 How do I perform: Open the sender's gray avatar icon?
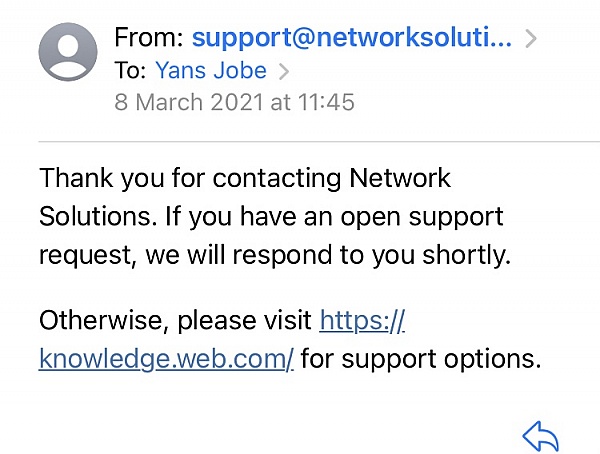coord(68,52)
